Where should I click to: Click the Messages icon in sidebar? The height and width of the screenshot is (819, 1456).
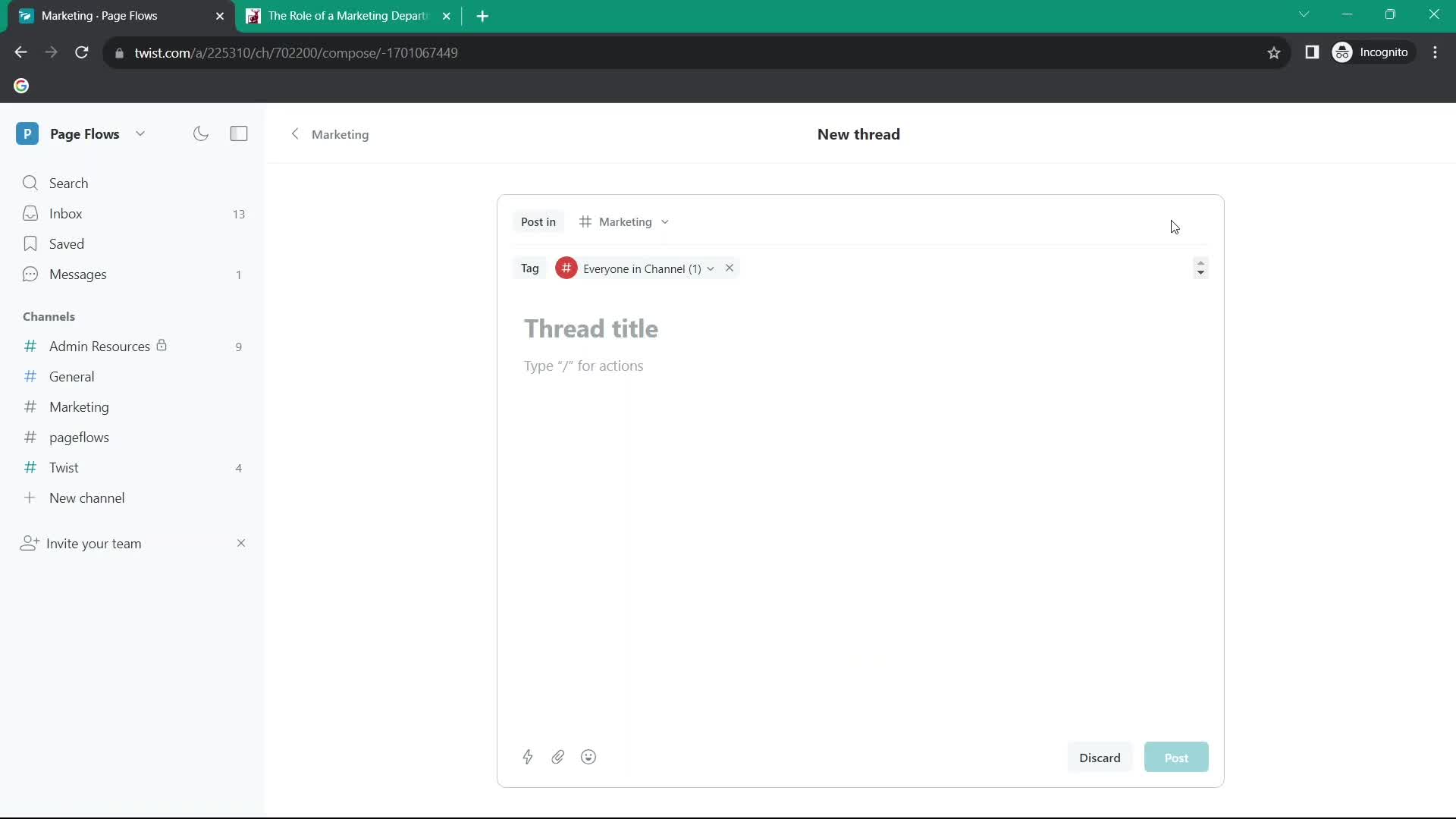pos(29,274)
